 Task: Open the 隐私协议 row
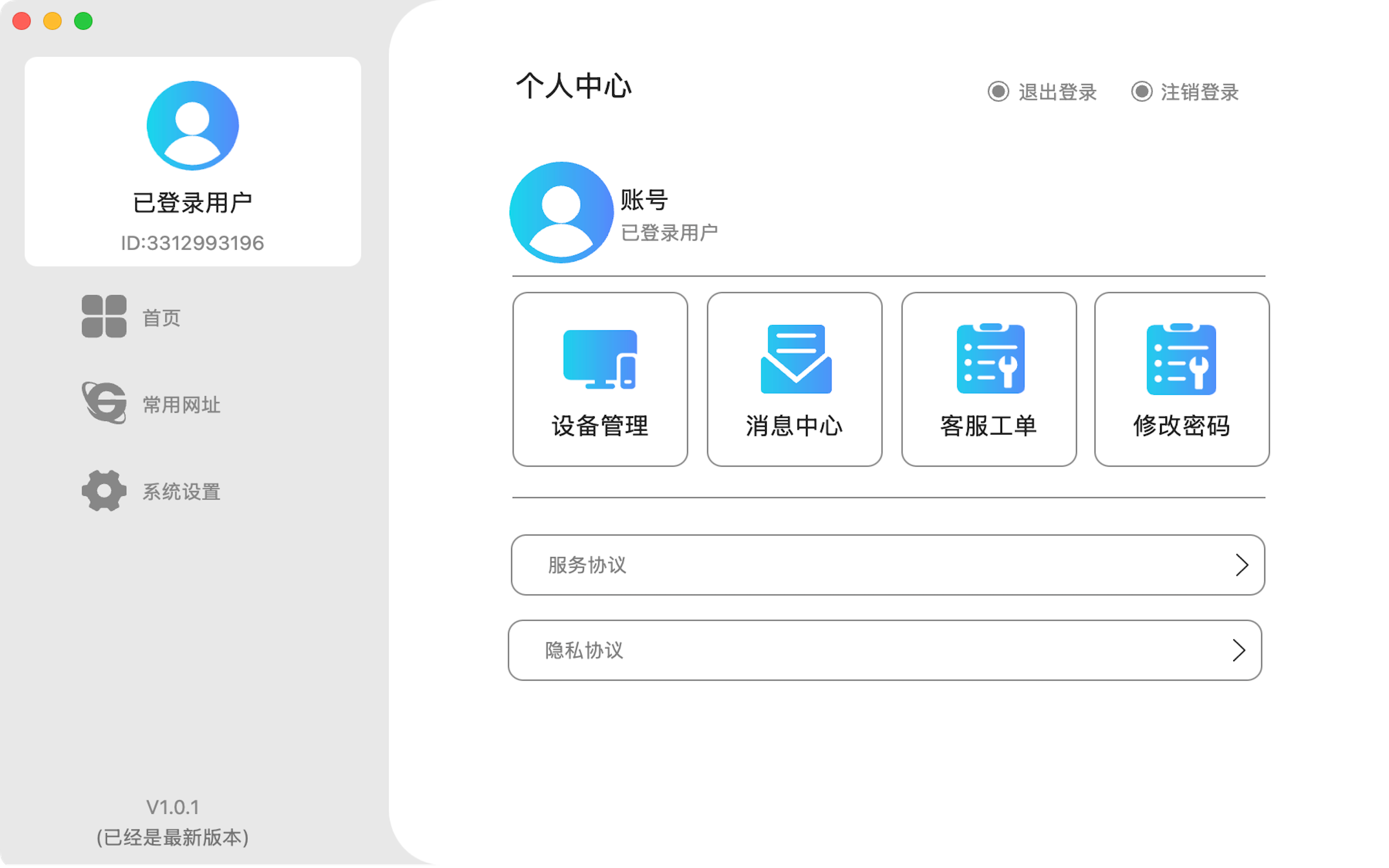(x=884, y=650)
